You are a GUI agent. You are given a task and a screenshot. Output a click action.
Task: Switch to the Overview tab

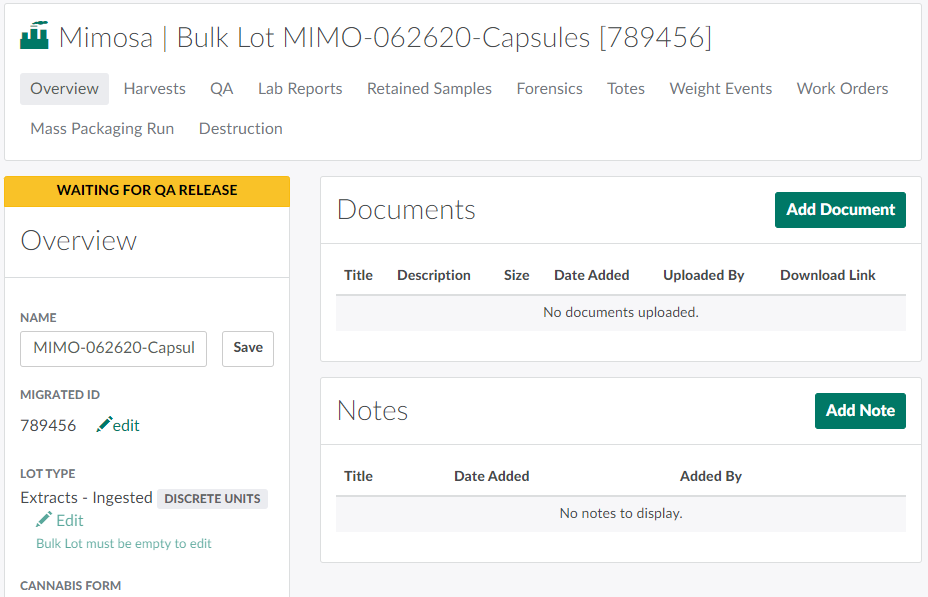point(64,89)
